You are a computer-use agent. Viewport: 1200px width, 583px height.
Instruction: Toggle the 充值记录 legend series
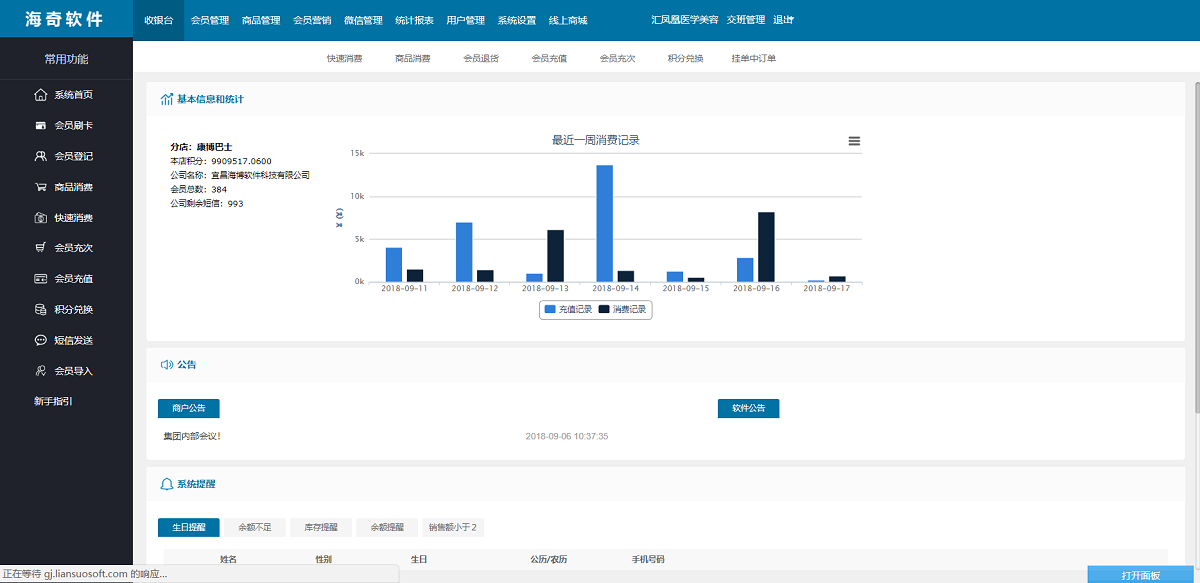point(568,310)
